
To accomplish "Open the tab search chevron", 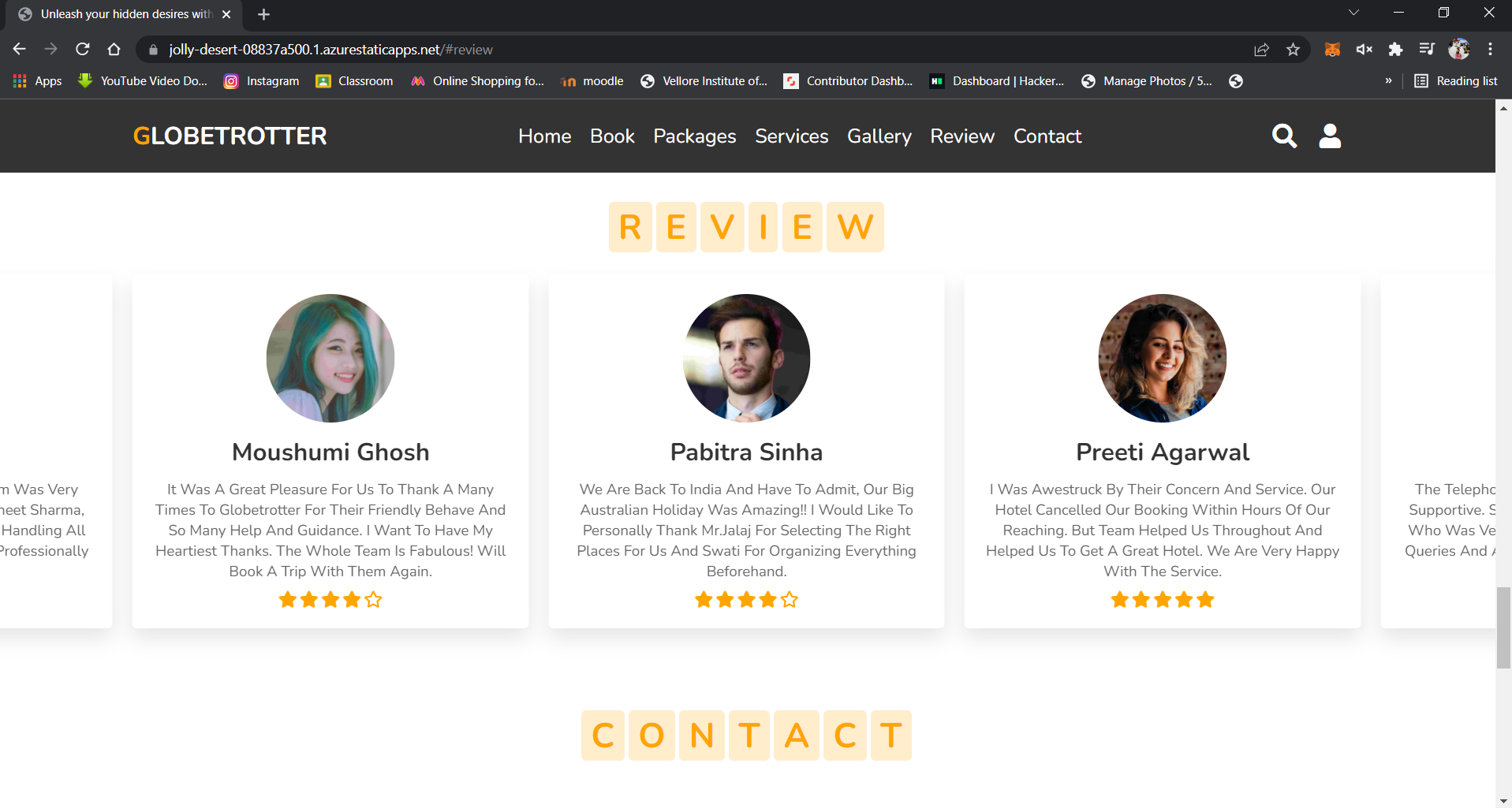I will [1353, 13].
